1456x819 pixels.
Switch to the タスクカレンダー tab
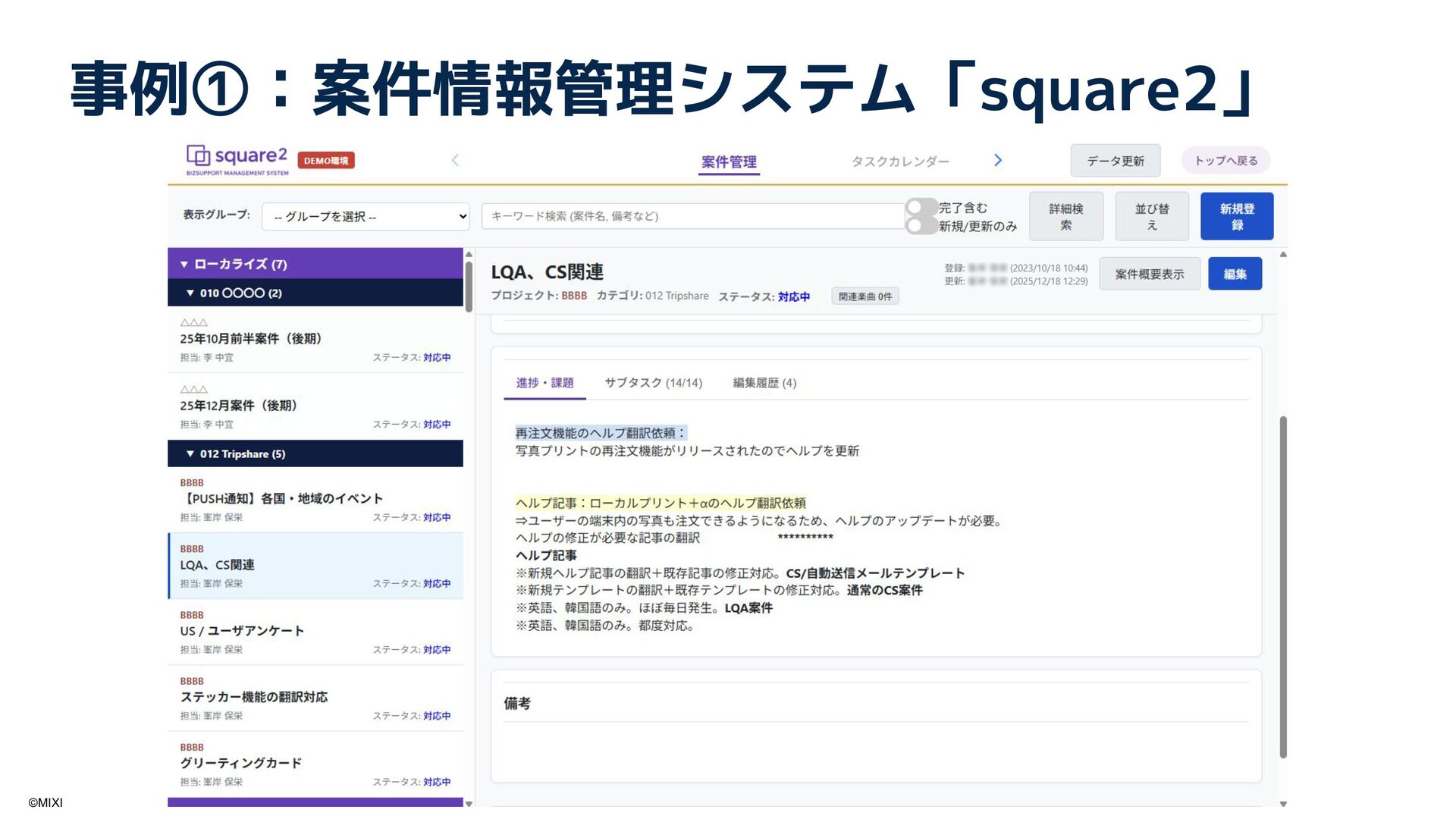pos(900,162)
